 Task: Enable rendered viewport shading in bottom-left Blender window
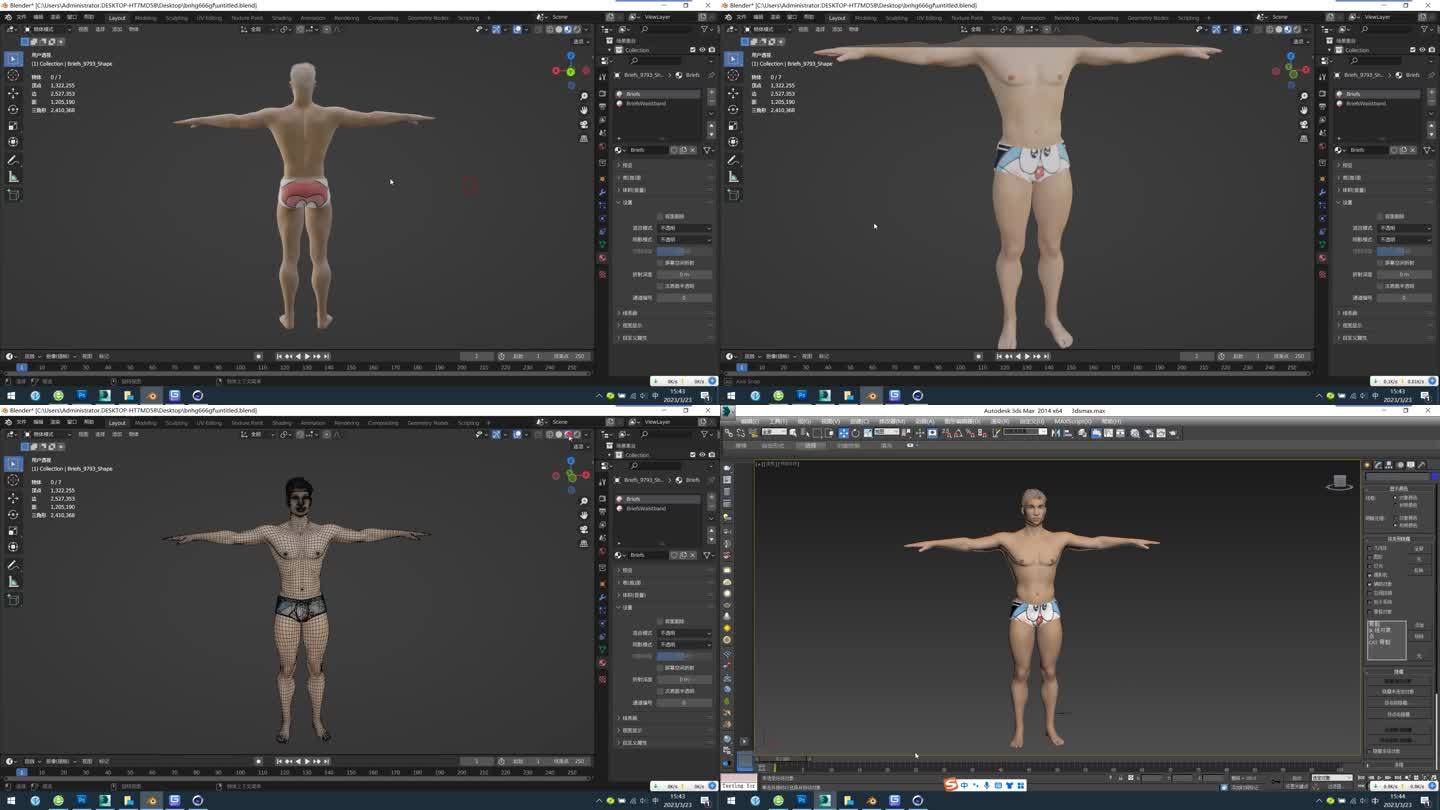click(576, 434)
